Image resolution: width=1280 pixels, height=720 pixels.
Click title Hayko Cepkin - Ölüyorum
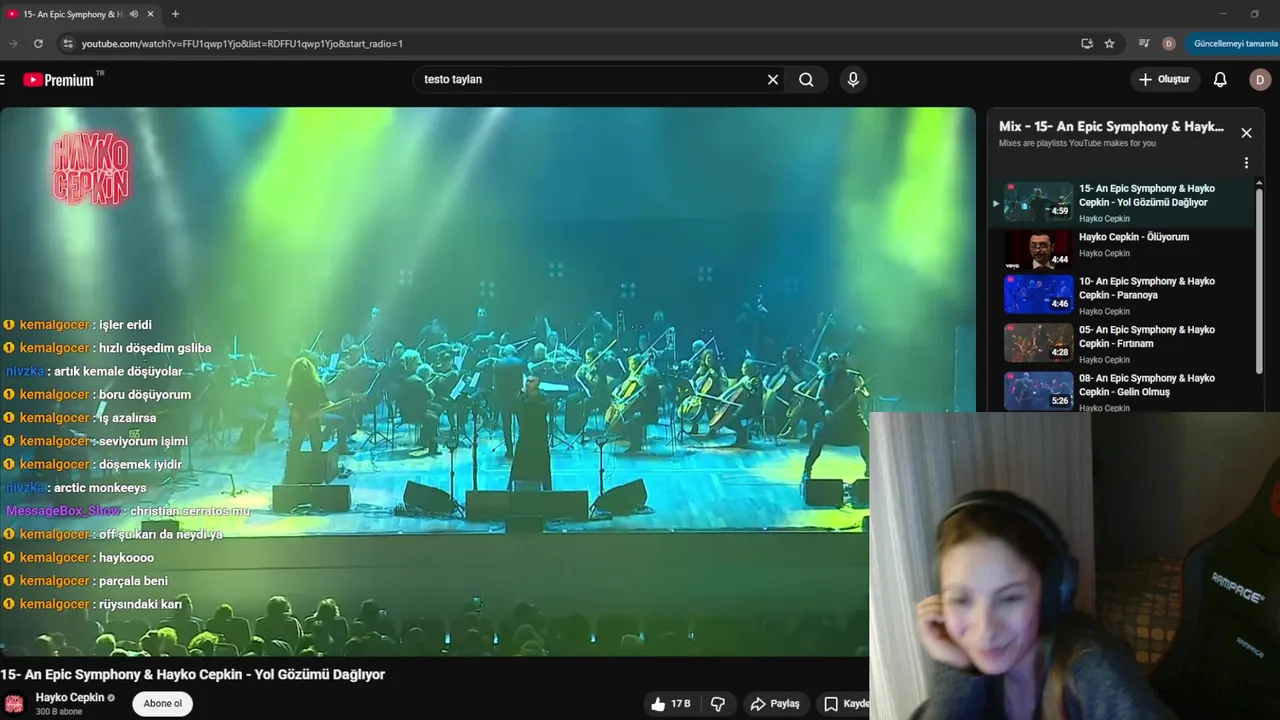(1134, 237)
